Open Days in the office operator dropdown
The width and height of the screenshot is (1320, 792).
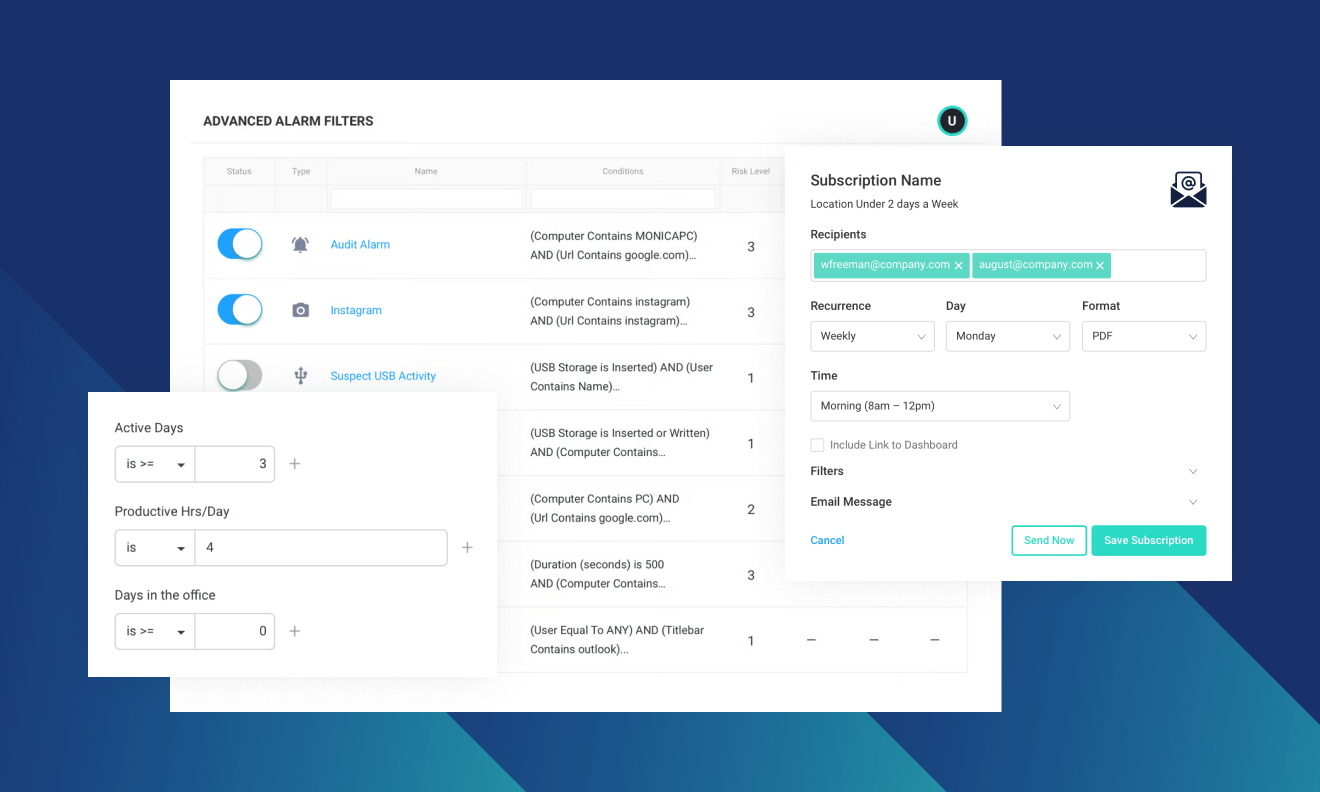155,631
